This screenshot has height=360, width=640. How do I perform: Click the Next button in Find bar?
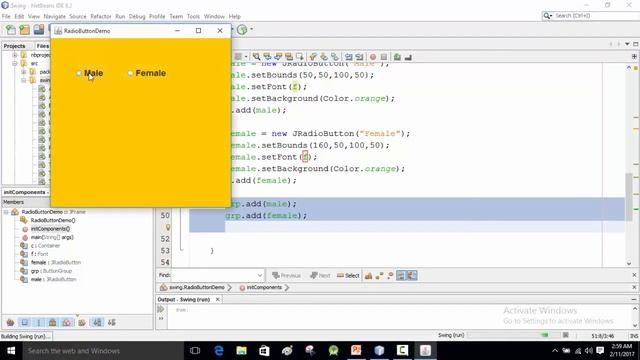point(320,276)
